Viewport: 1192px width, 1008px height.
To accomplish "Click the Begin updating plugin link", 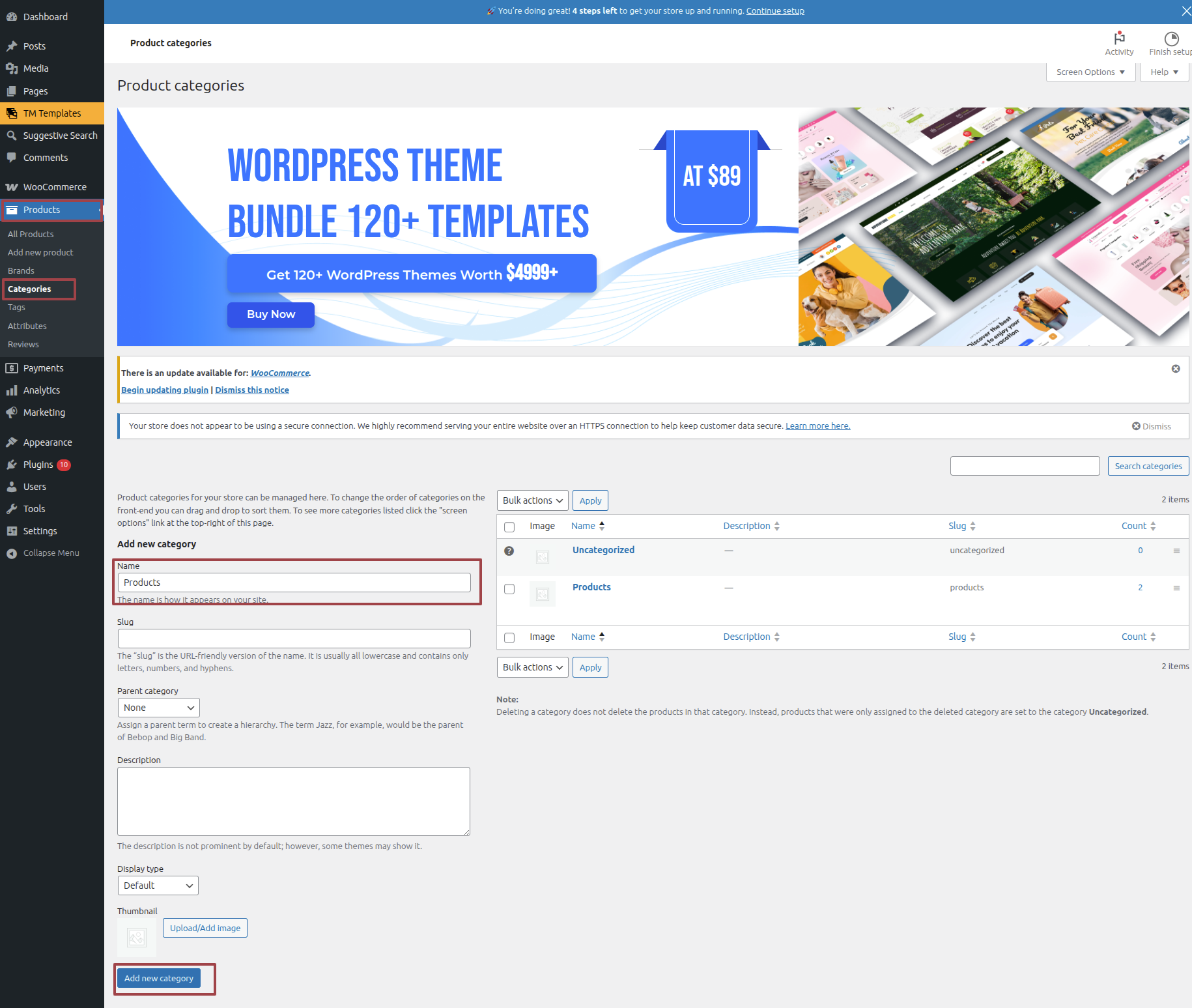I will 165,390.
